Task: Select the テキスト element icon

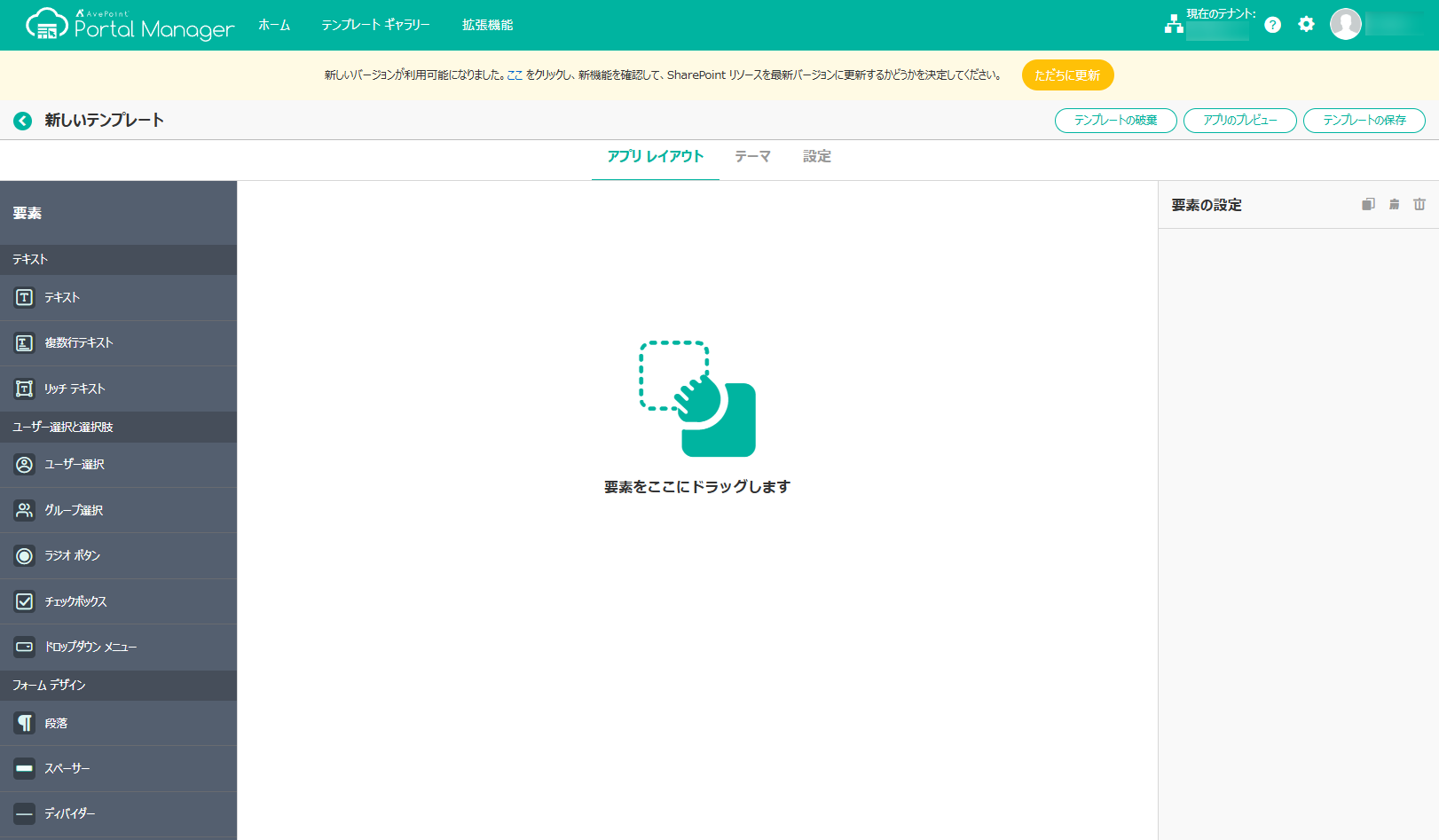Action: pos(25,297)
